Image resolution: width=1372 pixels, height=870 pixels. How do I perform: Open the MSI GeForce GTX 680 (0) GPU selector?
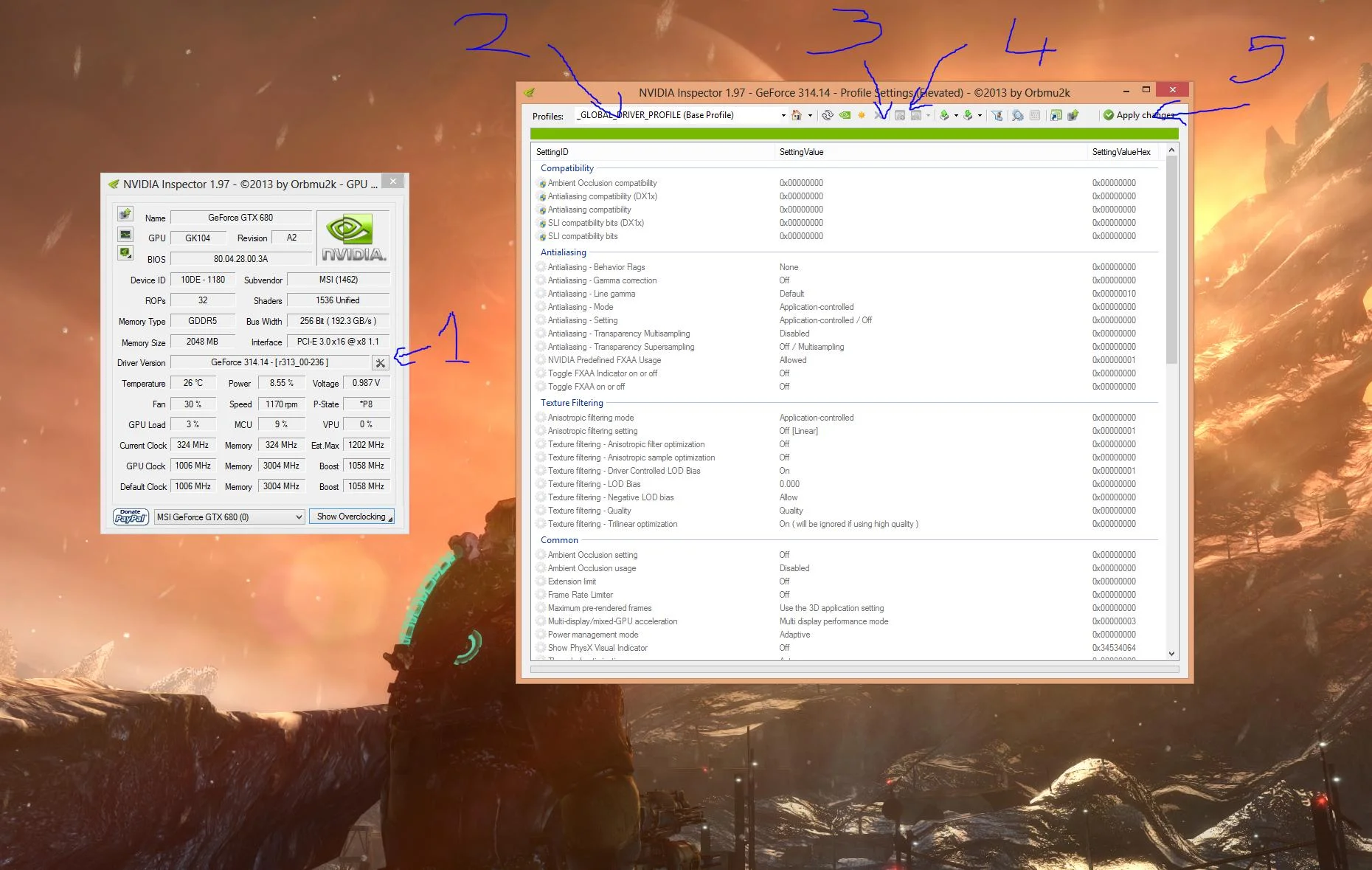click(x=229, y=517)
